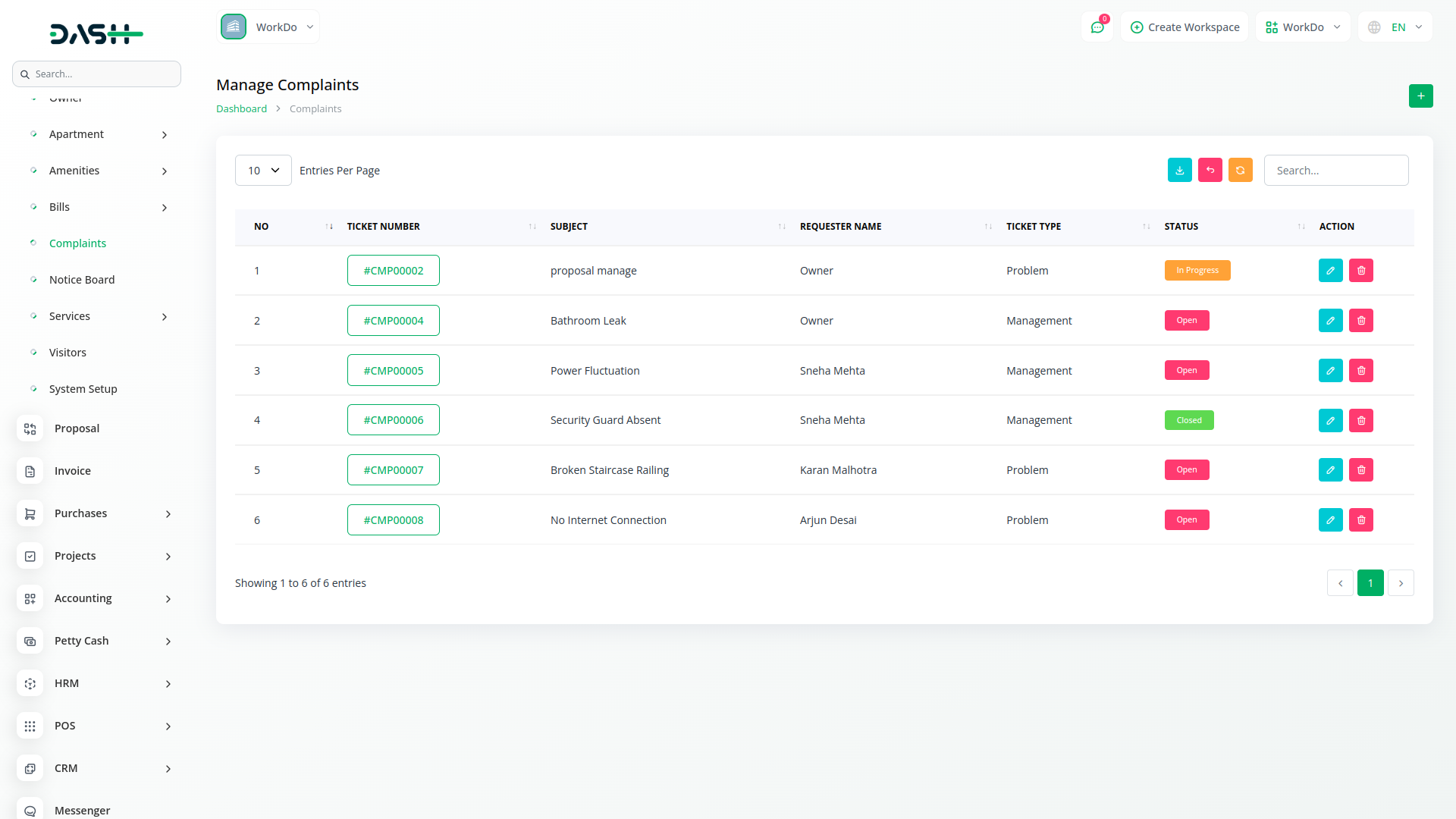
Task: Edit the Security Guard Absent complaint
Action: (x=1330, y=420)
